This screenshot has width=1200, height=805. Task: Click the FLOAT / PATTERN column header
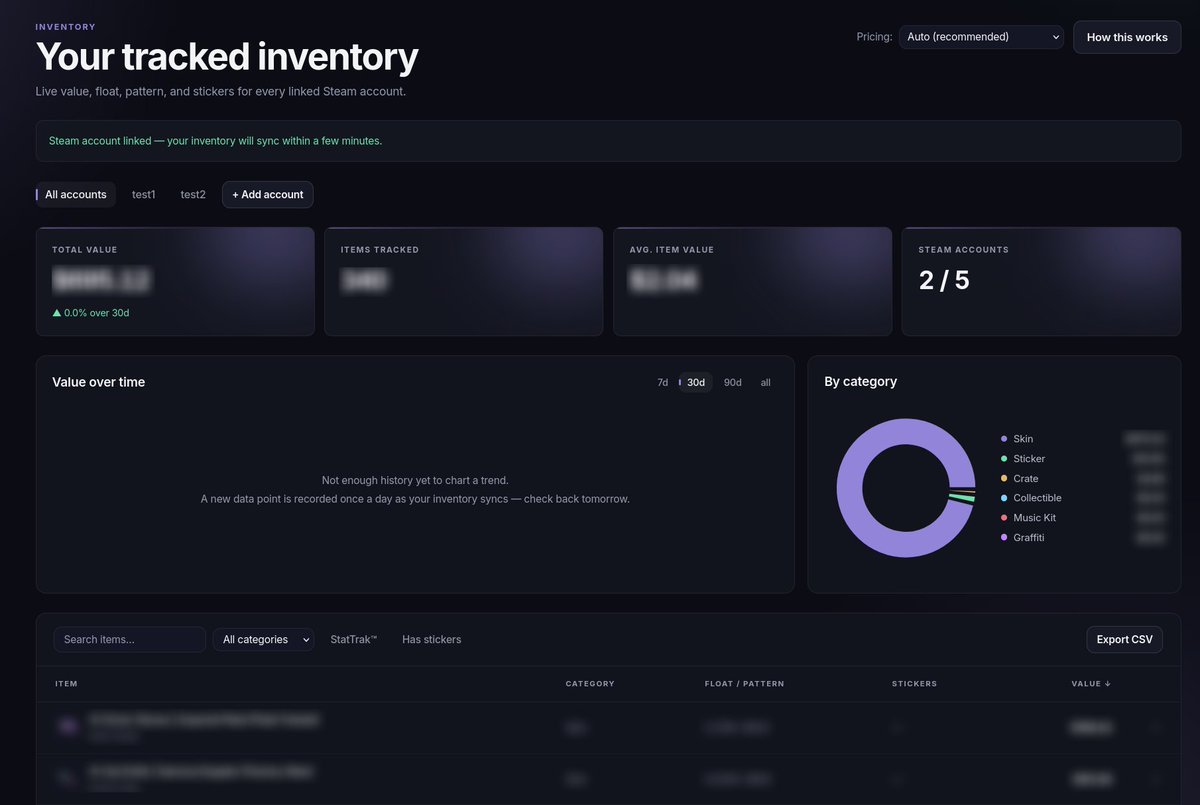click(744, 684)
